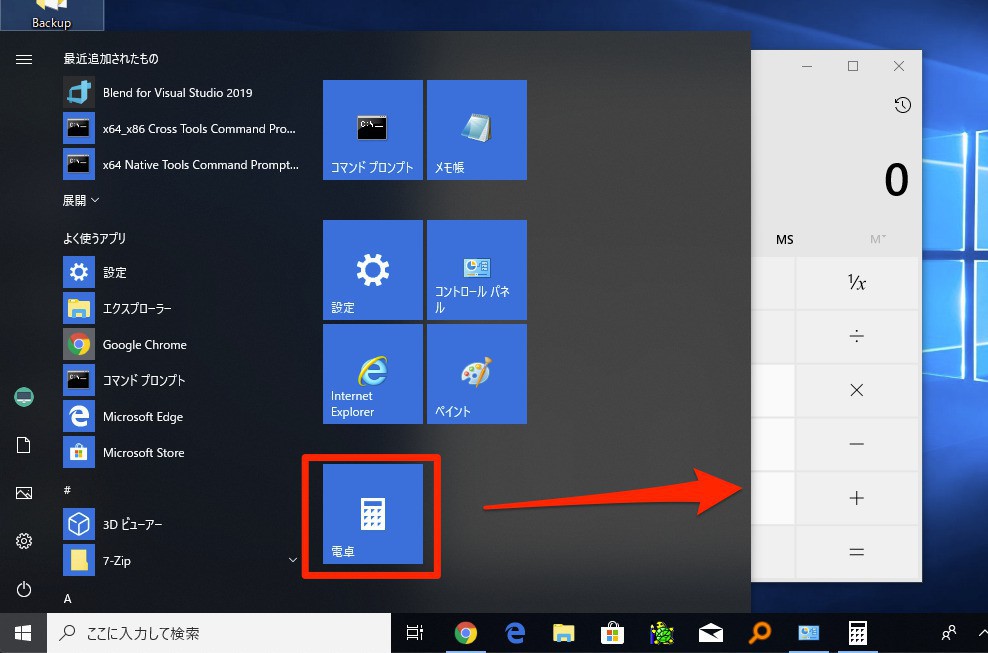Viewport: 988px width, 653px height.
Task: Expand the 7-Zip folder chevron
Action: point(293,560)
